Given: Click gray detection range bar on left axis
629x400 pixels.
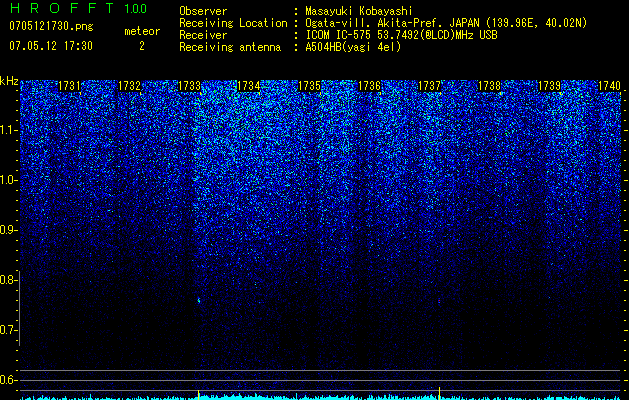Looking at the screenshot, I should point(19,308).
